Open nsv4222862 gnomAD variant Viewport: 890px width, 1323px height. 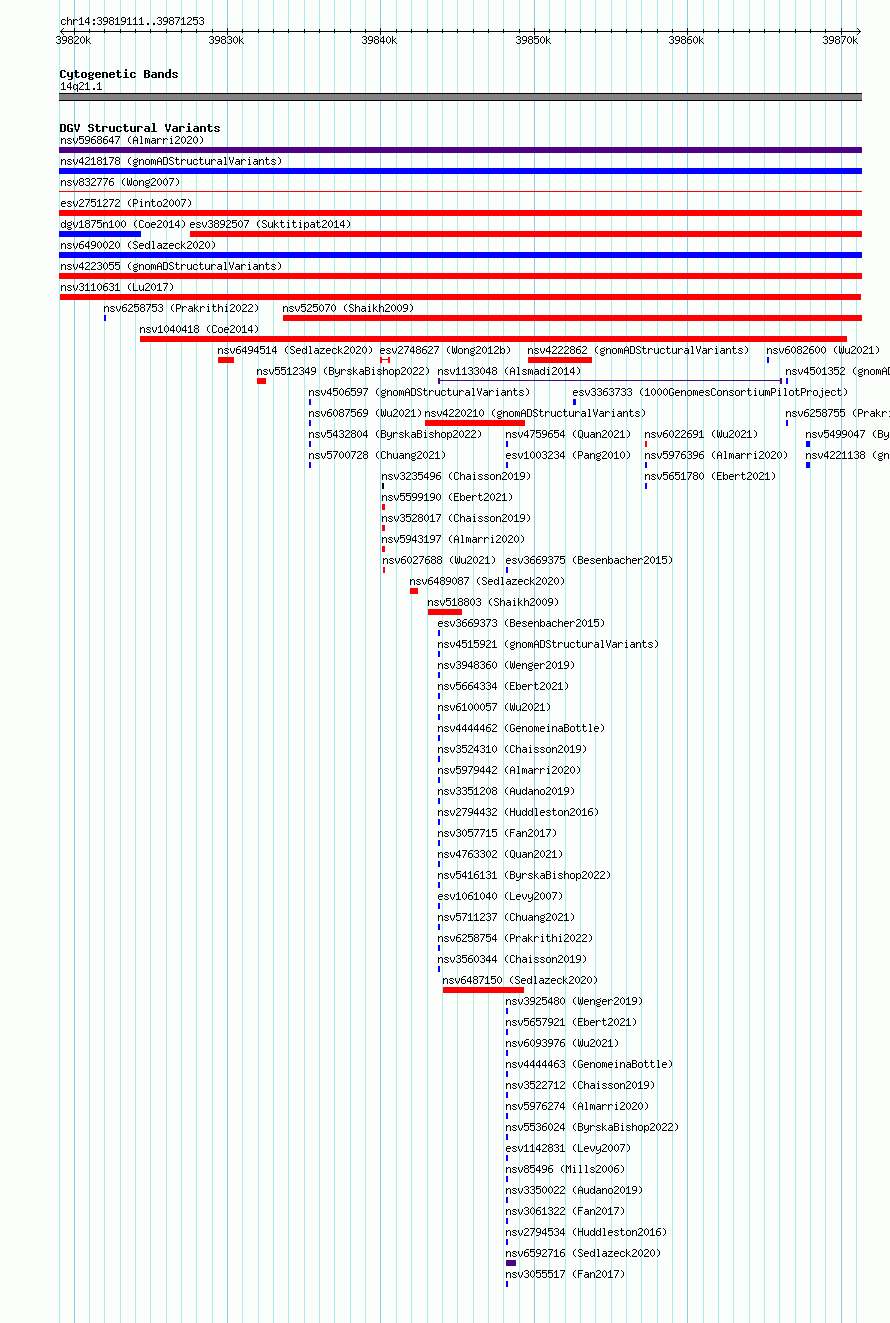point(638,350)
